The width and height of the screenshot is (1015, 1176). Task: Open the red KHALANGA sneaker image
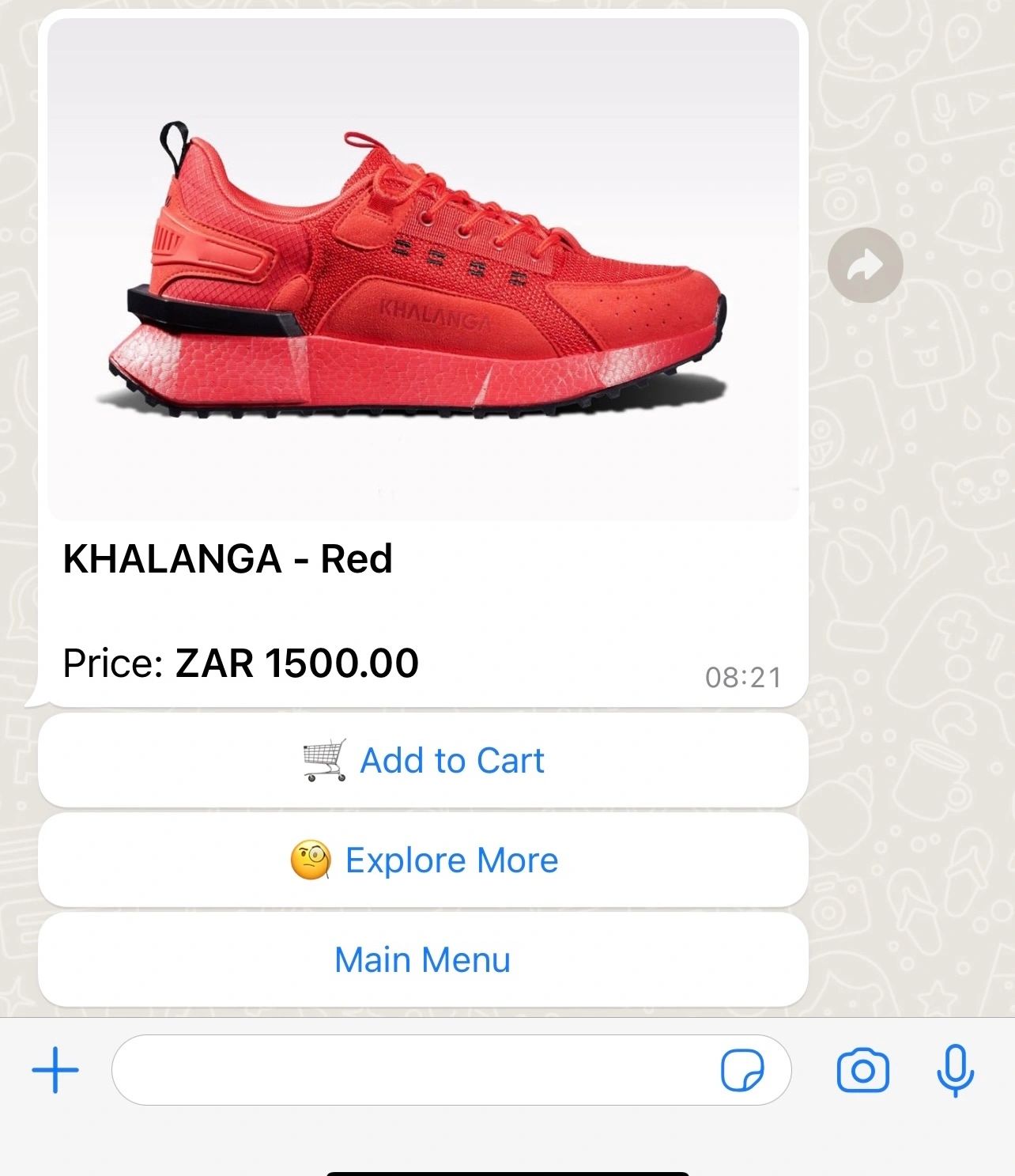423,269
